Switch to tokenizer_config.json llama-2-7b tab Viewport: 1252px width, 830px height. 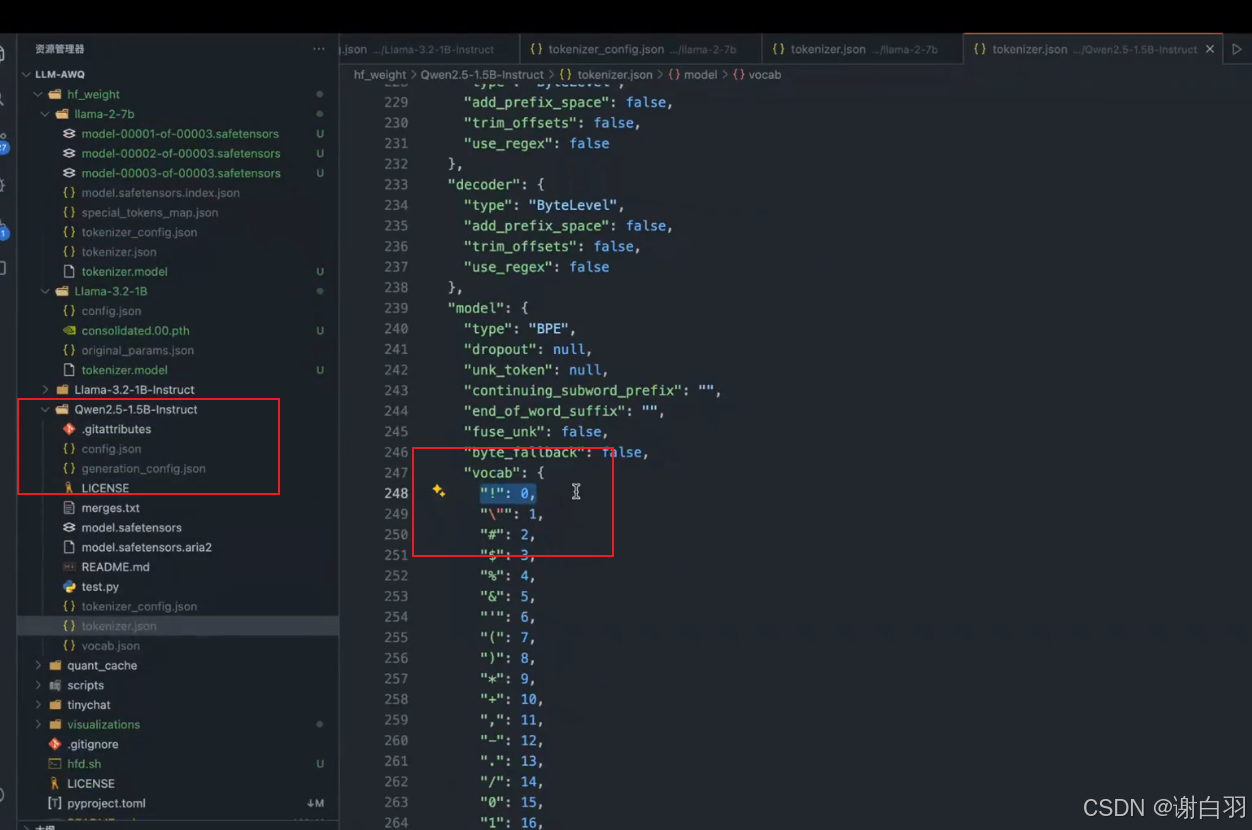coord(640,49)
